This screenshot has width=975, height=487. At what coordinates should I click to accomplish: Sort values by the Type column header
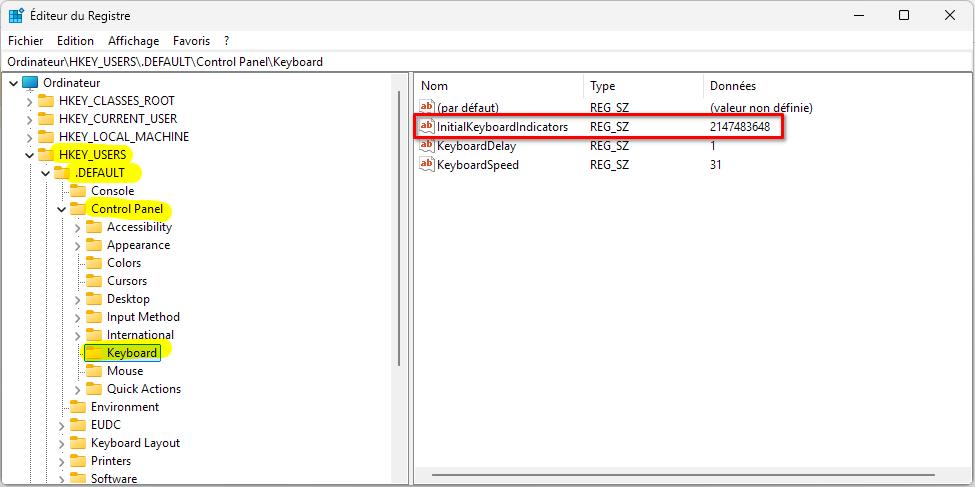644,86
